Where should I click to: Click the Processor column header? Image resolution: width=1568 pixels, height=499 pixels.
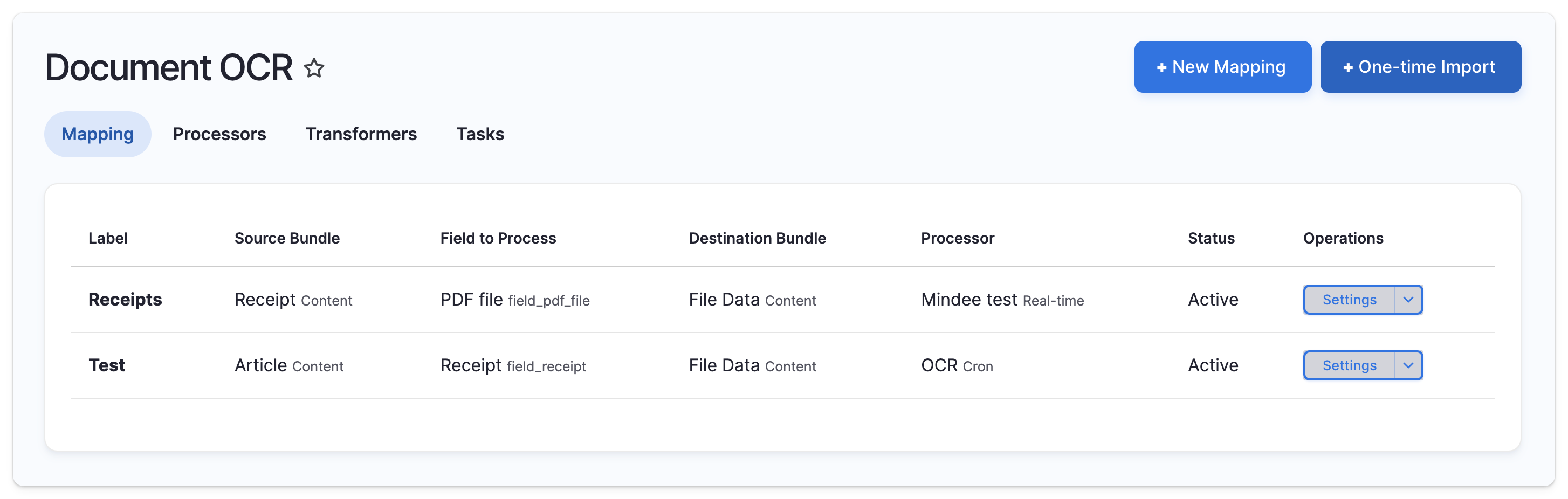957,238
